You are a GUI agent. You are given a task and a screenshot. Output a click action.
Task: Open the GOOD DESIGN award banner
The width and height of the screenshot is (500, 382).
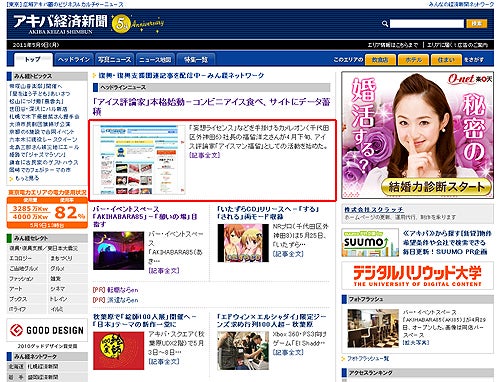pyautogui.click(x=47, y=330)
